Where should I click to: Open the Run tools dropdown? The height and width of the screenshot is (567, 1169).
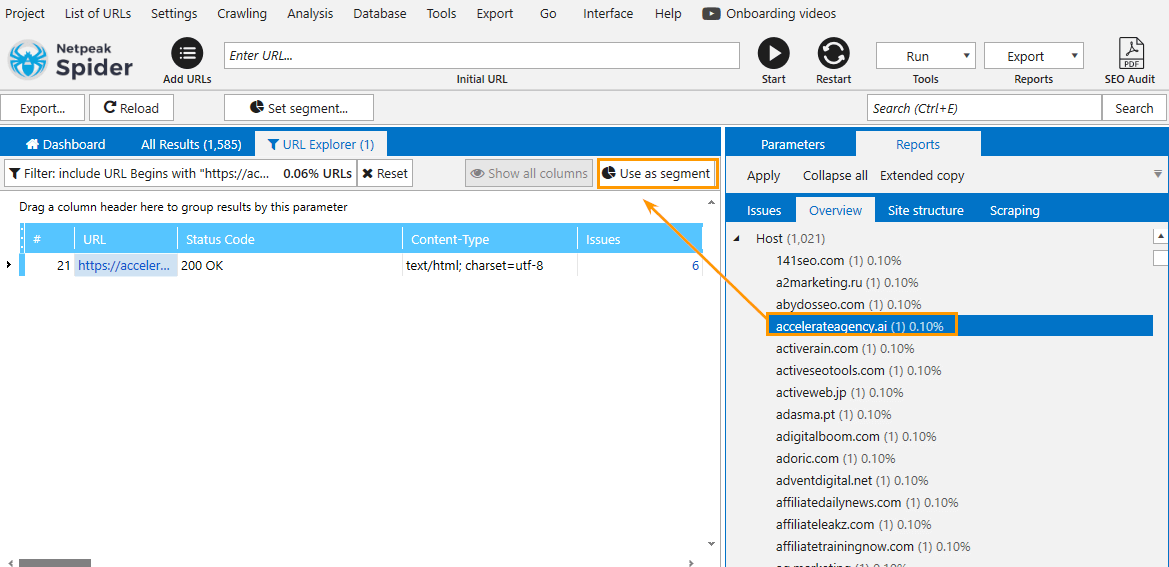coord(925,56)
